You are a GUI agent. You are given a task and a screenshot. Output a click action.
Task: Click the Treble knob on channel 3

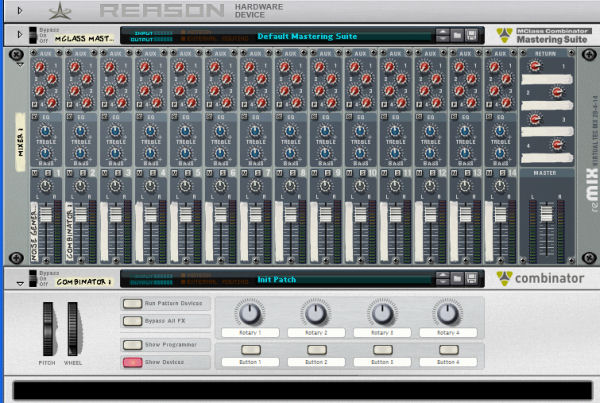point(115,131)
